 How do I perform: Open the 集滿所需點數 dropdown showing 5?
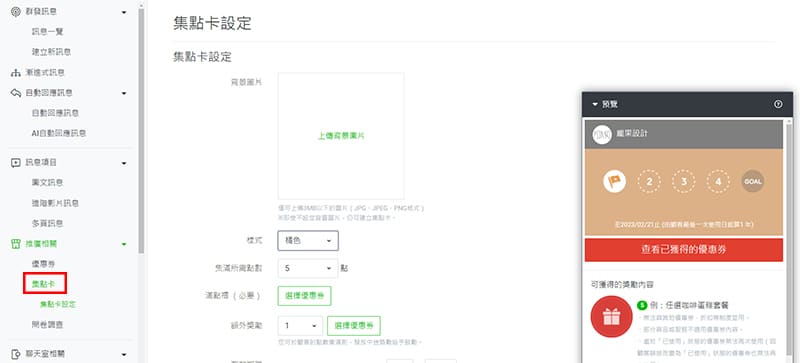point(308,268)
